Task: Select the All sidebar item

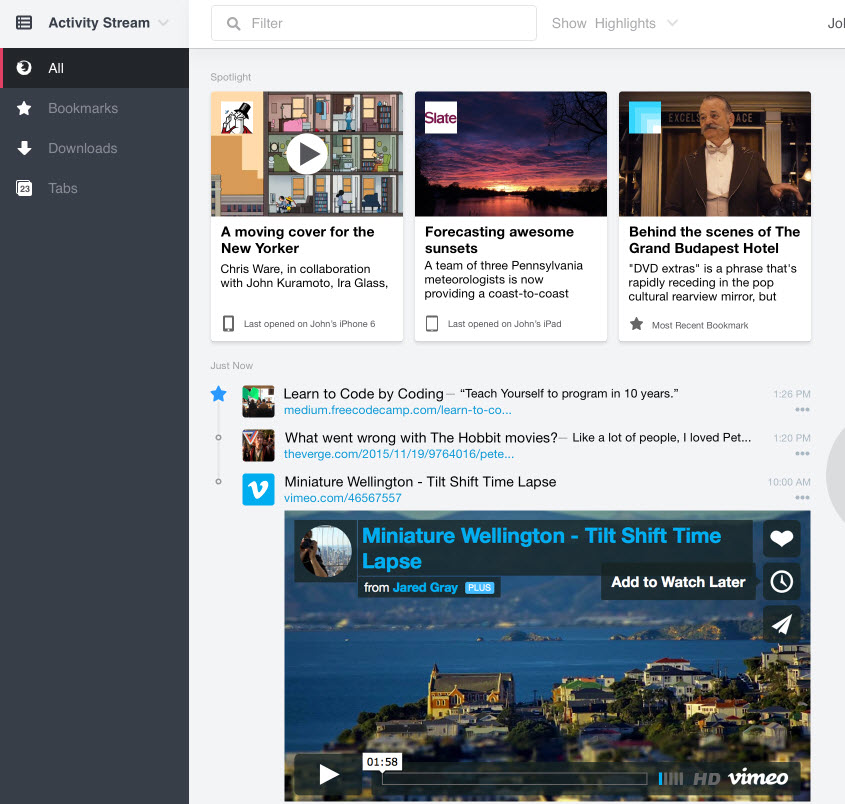Action: [x=94, y=68]
